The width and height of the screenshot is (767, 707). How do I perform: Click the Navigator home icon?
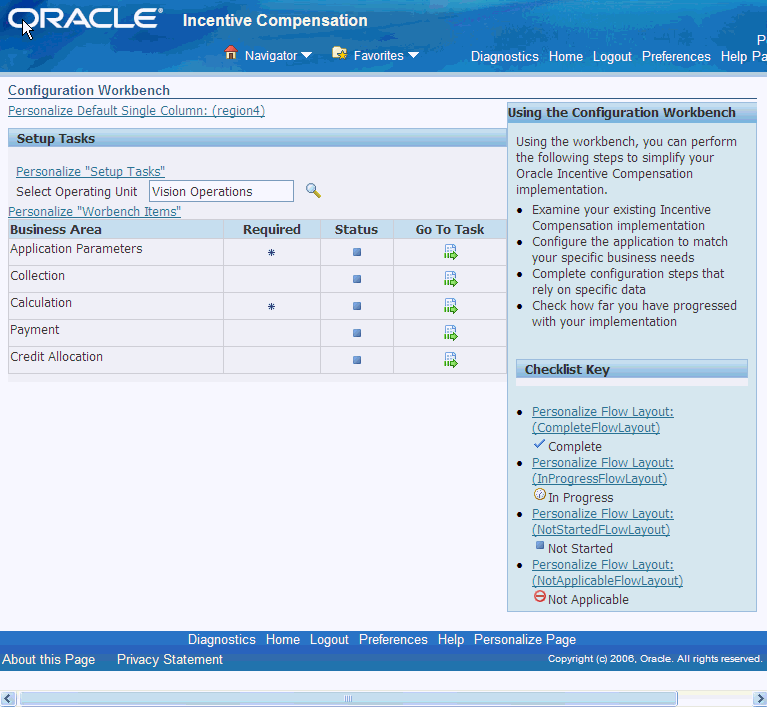pyautogui.click(x=231, y=52)
